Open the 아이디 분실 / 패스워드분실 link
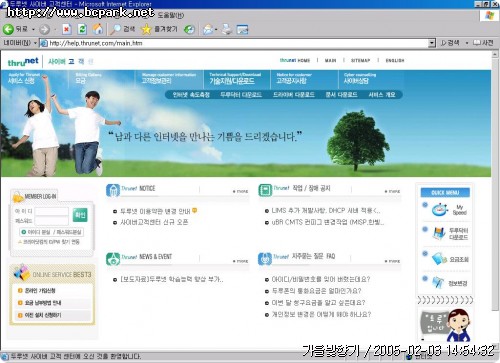Screen dimensions: 500x363 pos(52,232)
